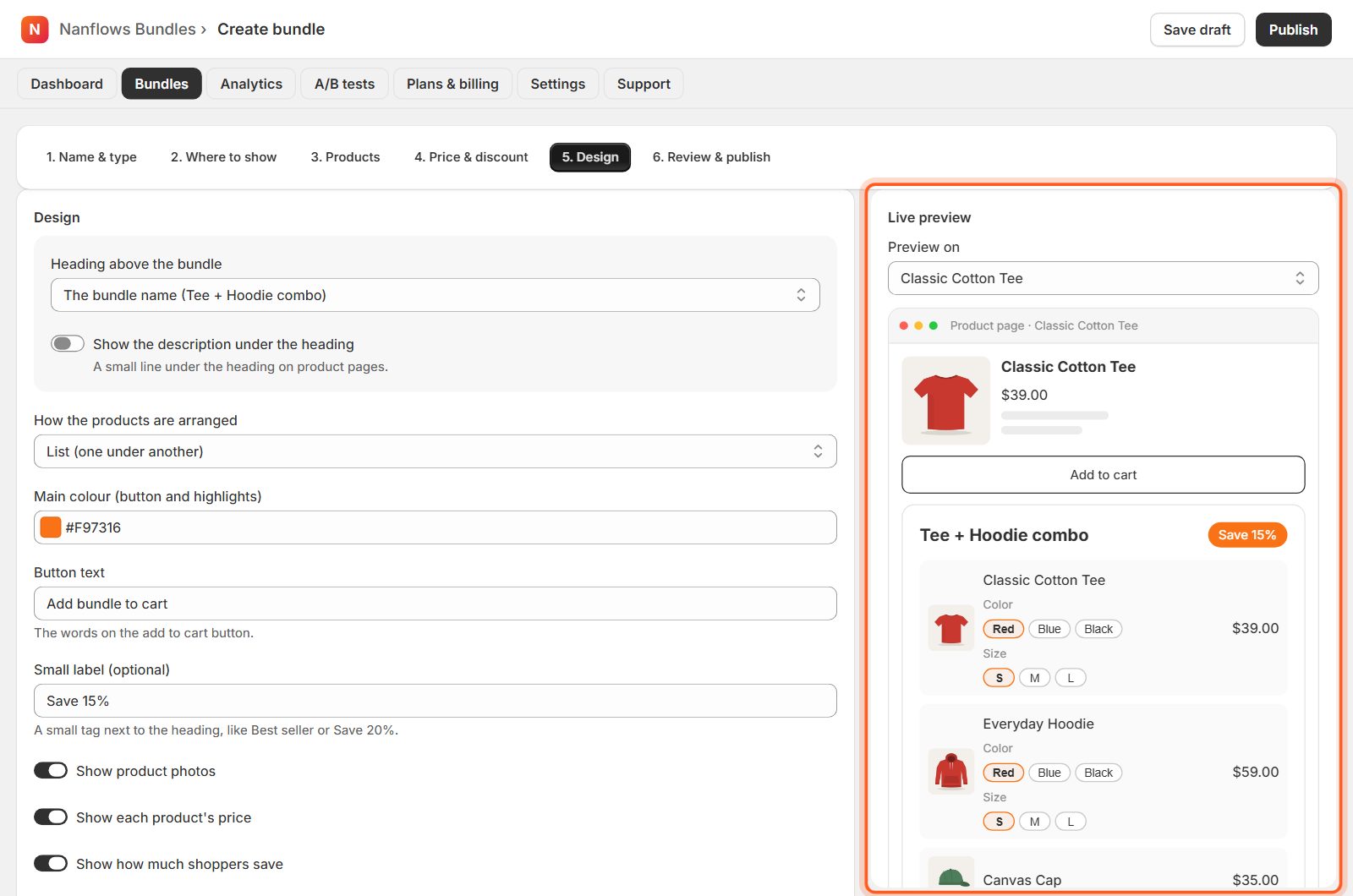The height and width of the screenshot is (896, 1353).
Task: Click the orange main colour swatch
Action: [51, 527]
